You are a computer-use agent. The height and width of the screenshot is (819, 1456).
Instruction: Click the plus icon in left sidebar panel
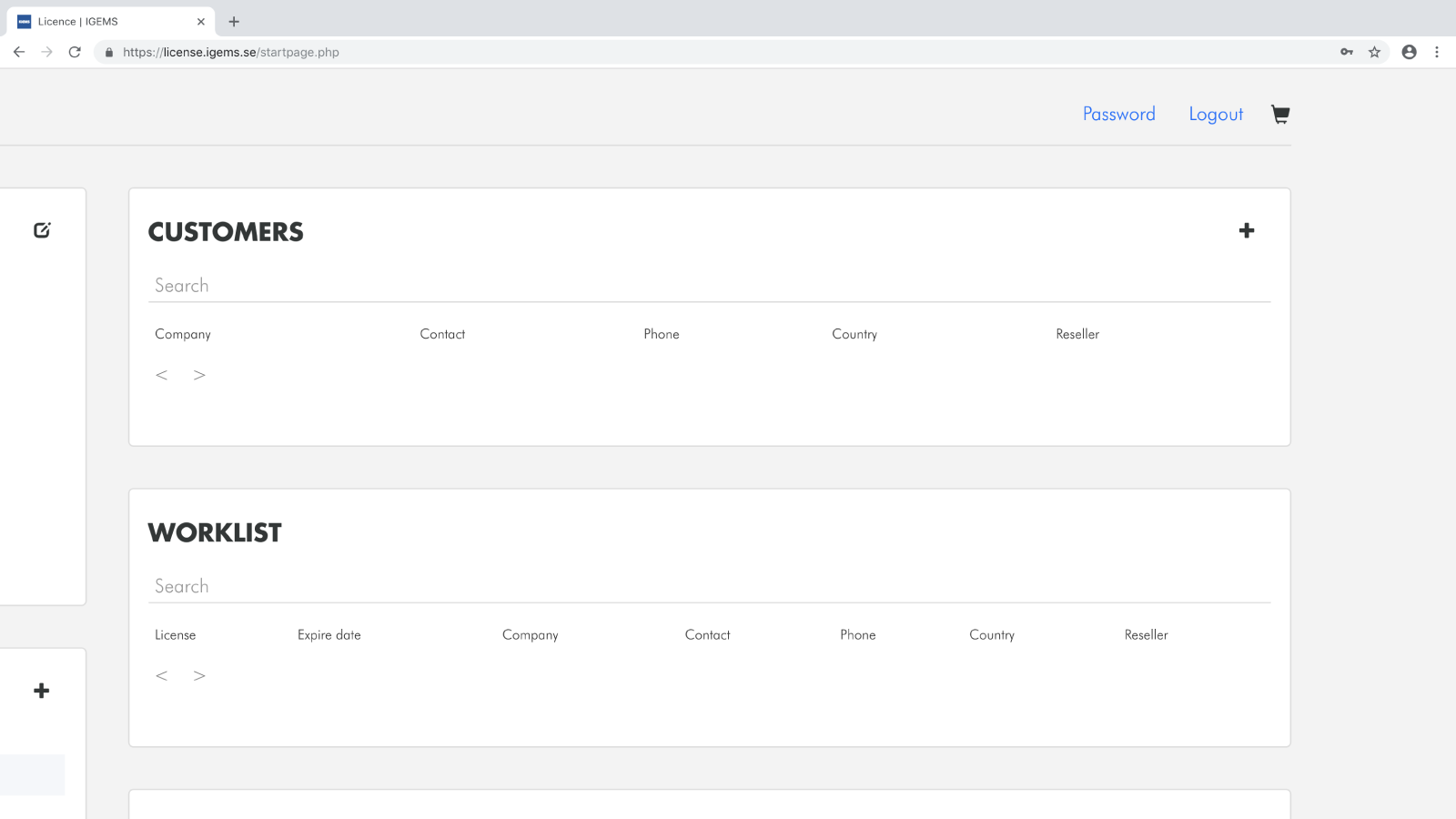[x=41, y=691]
